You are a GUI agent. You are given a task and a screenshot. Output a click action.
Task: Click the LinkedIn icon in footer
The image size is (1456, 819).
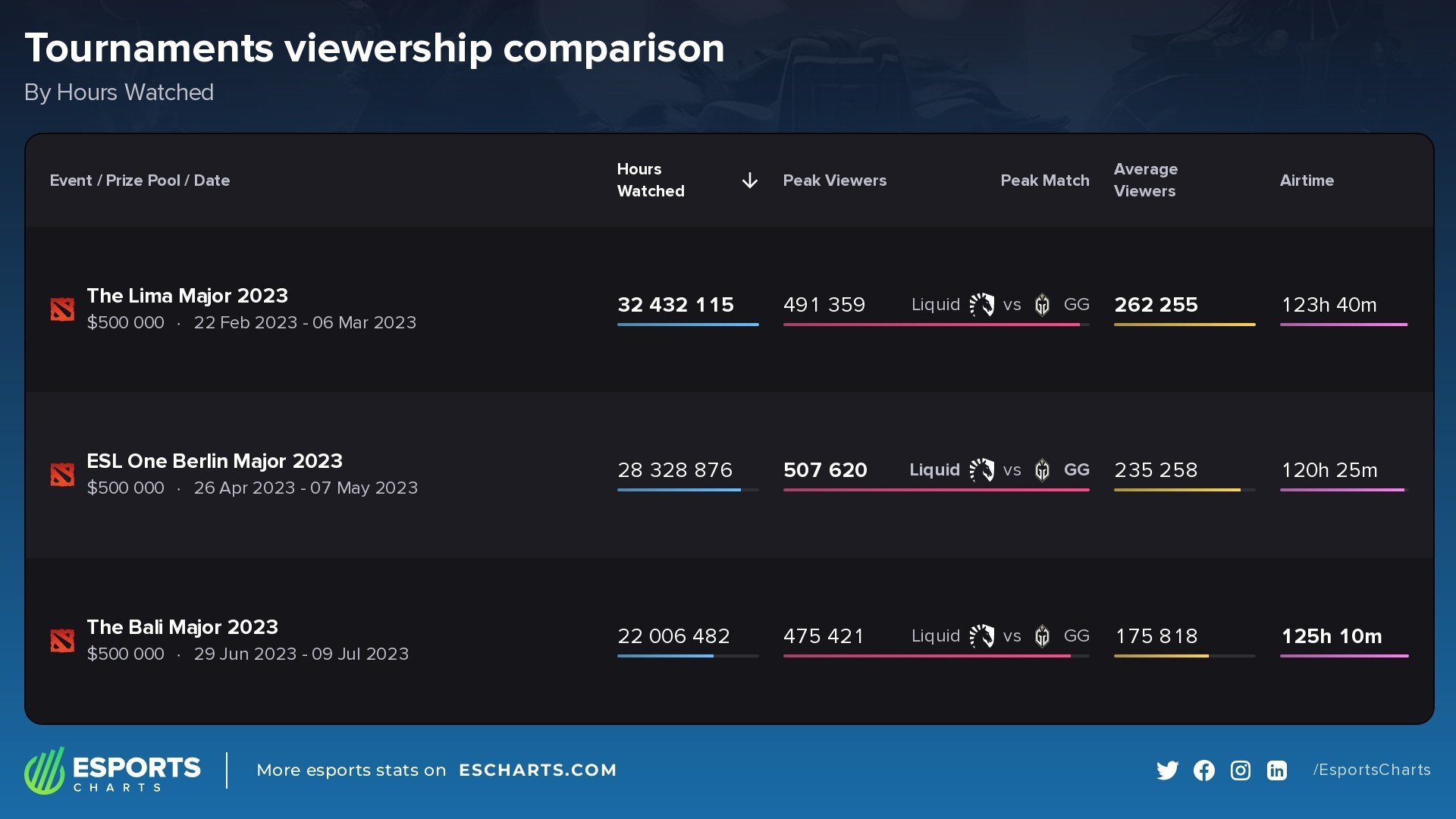click(x=1276, y=770)
